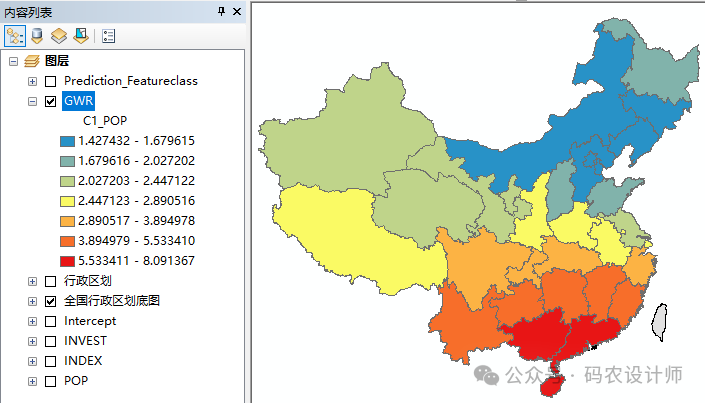Screen dimensions: 705x403
Task: Select the GWR layer name
Action: pos(79,101)
